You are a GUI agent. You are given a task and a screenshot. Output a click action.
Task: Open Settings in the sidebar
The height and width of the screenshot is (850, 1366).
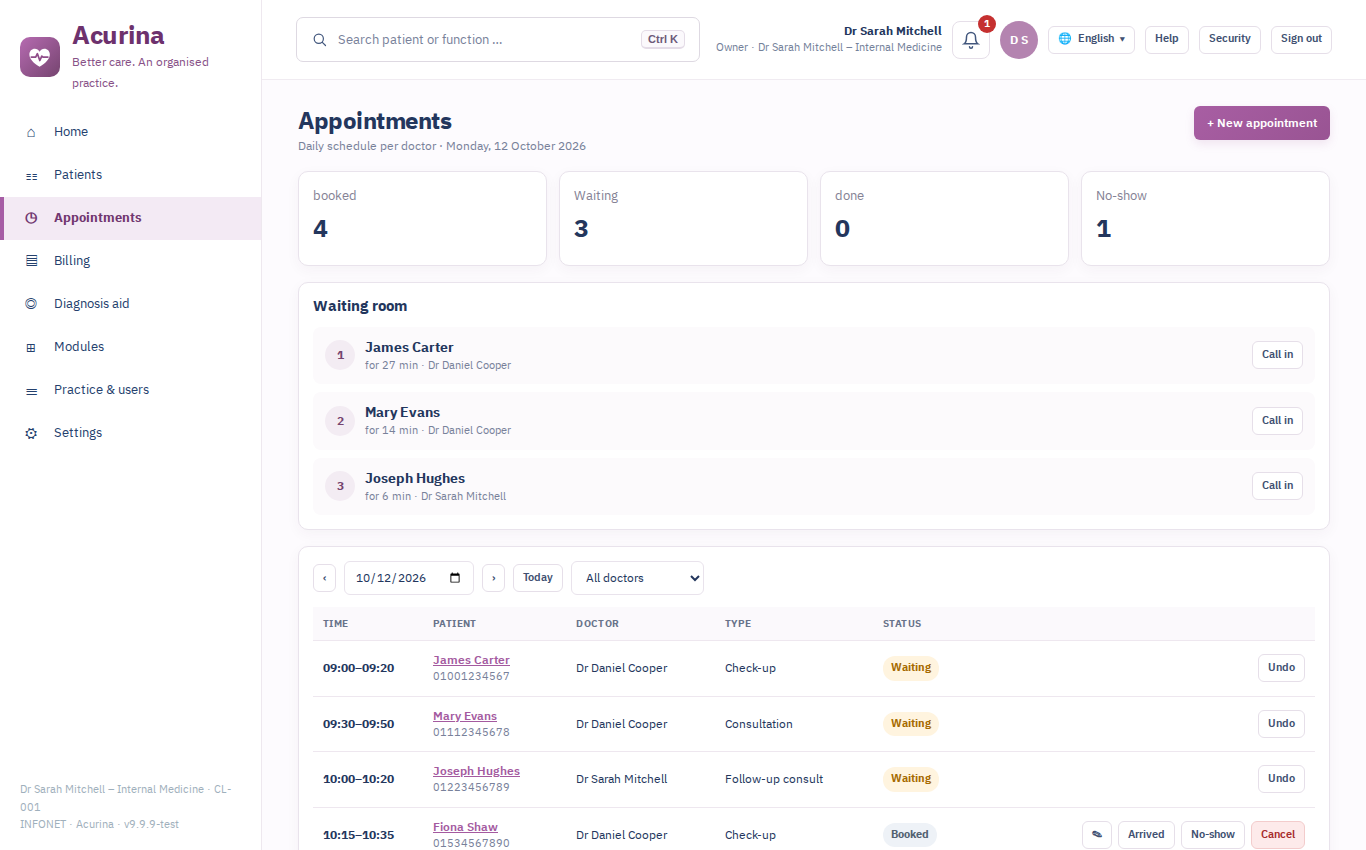coord(131,433)
